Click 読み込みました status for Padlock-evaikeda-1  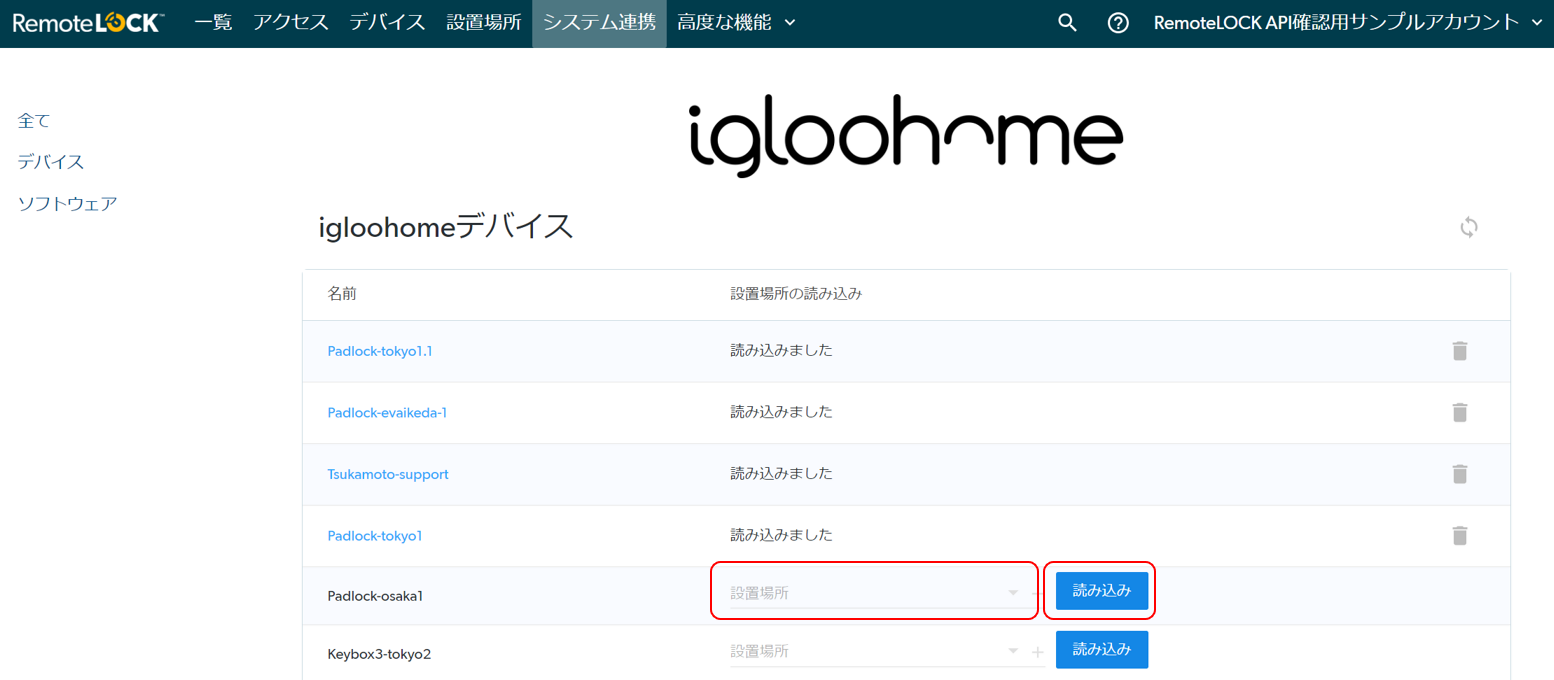[x=782, y=412]
